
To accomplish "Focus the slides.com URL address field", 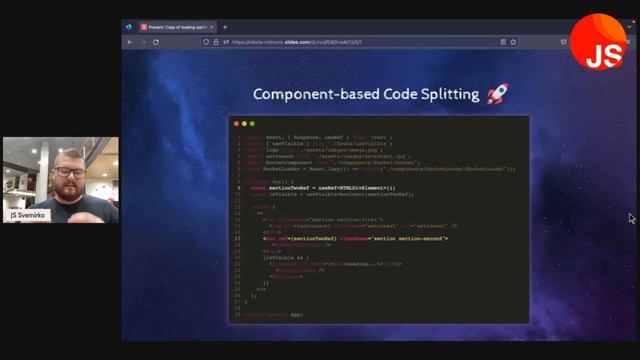I will (x=359, y=42).
